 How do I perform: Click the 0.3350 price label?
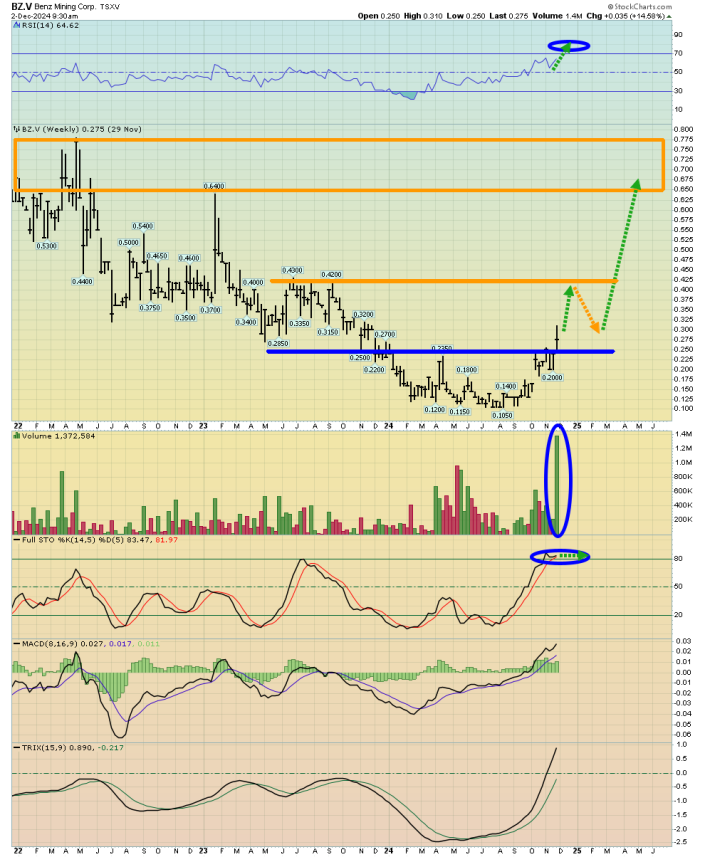click(x=299, y=324)
